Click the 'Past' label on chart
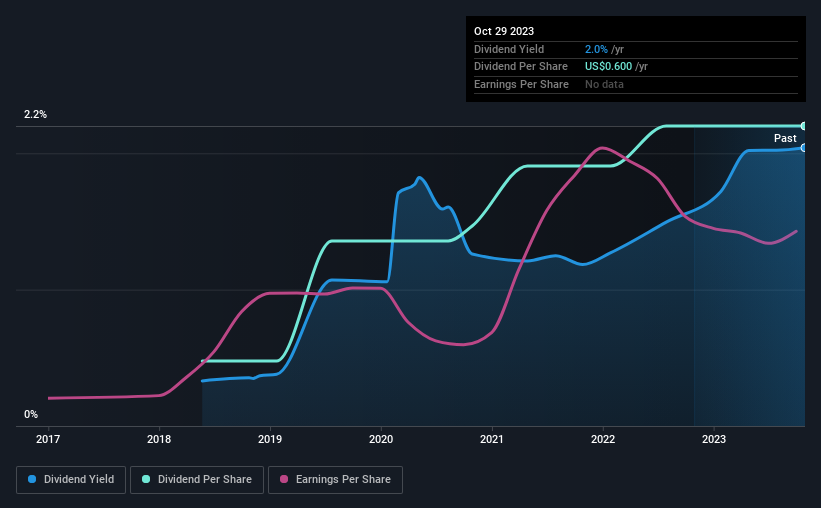The image size is (821, 508). 785,138
